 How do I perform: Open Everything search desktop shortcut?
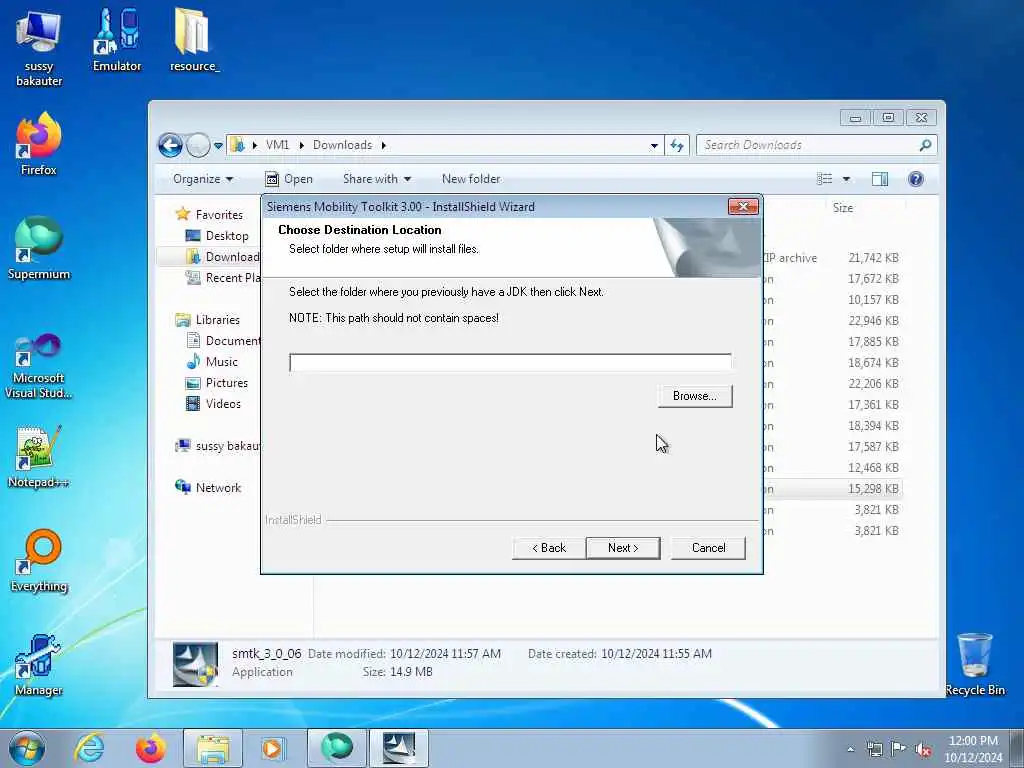[39, 560]
